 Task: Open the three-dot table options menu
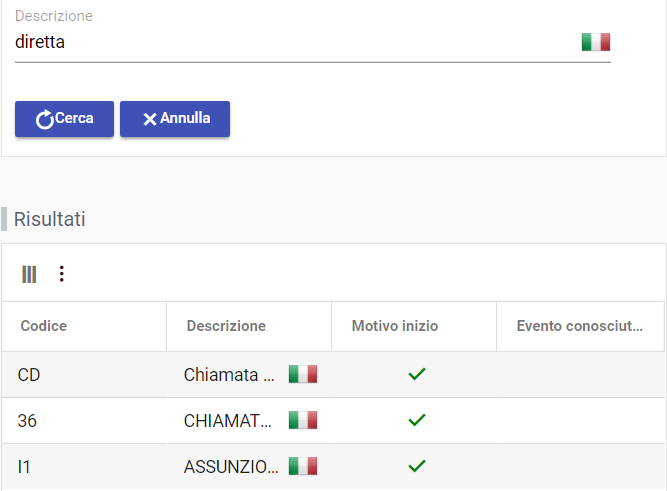pos(61,274)
